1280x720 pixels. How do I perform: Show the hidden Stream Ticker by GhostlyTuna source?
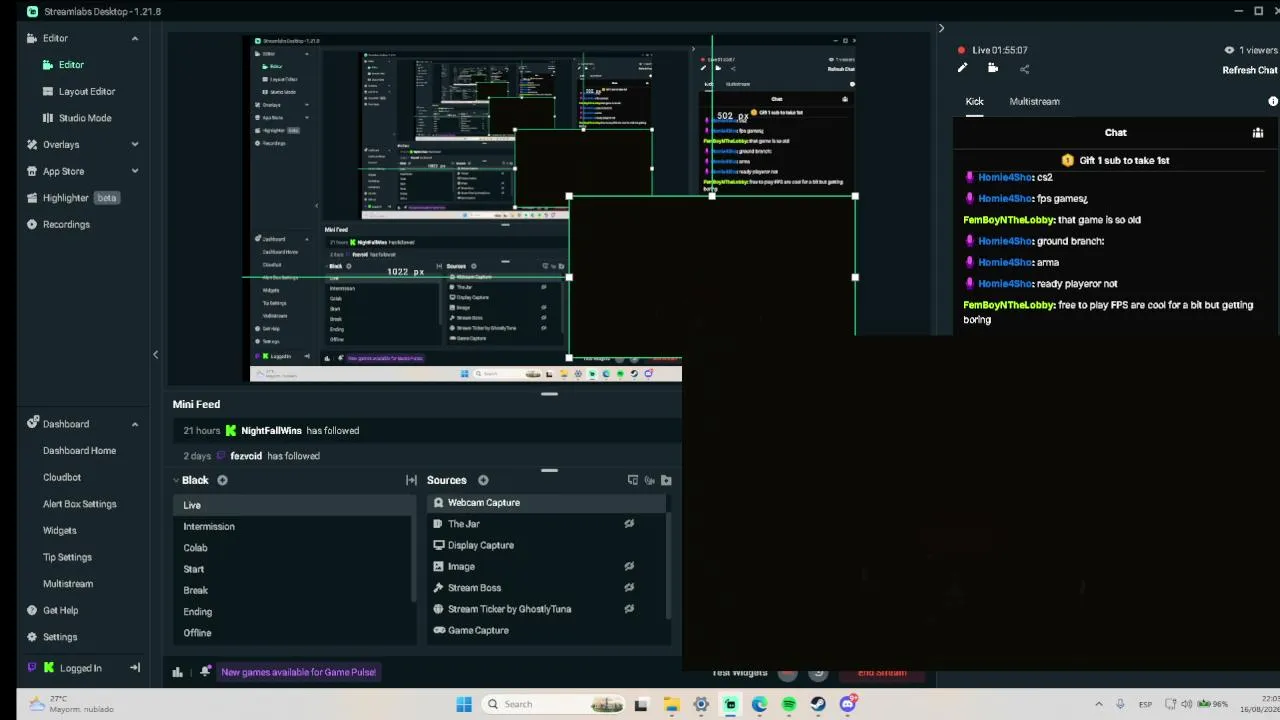click(x=629, y=609)
